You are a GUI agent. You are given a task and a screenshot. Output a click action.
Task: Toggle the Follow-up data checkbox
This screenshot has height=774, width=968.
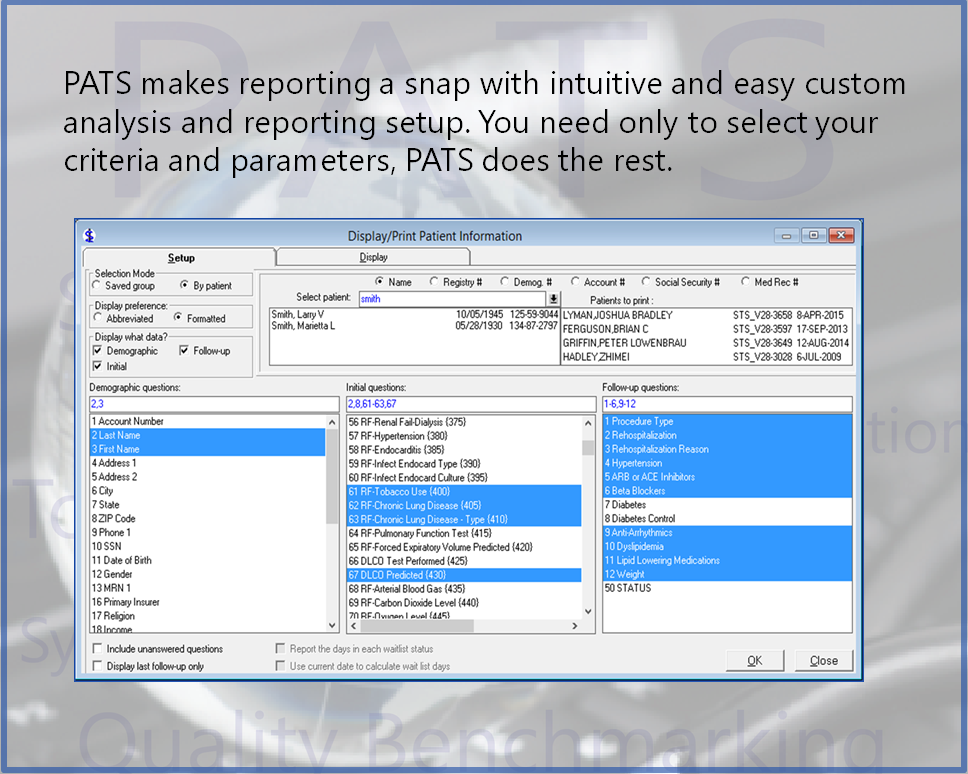point(205,351)
